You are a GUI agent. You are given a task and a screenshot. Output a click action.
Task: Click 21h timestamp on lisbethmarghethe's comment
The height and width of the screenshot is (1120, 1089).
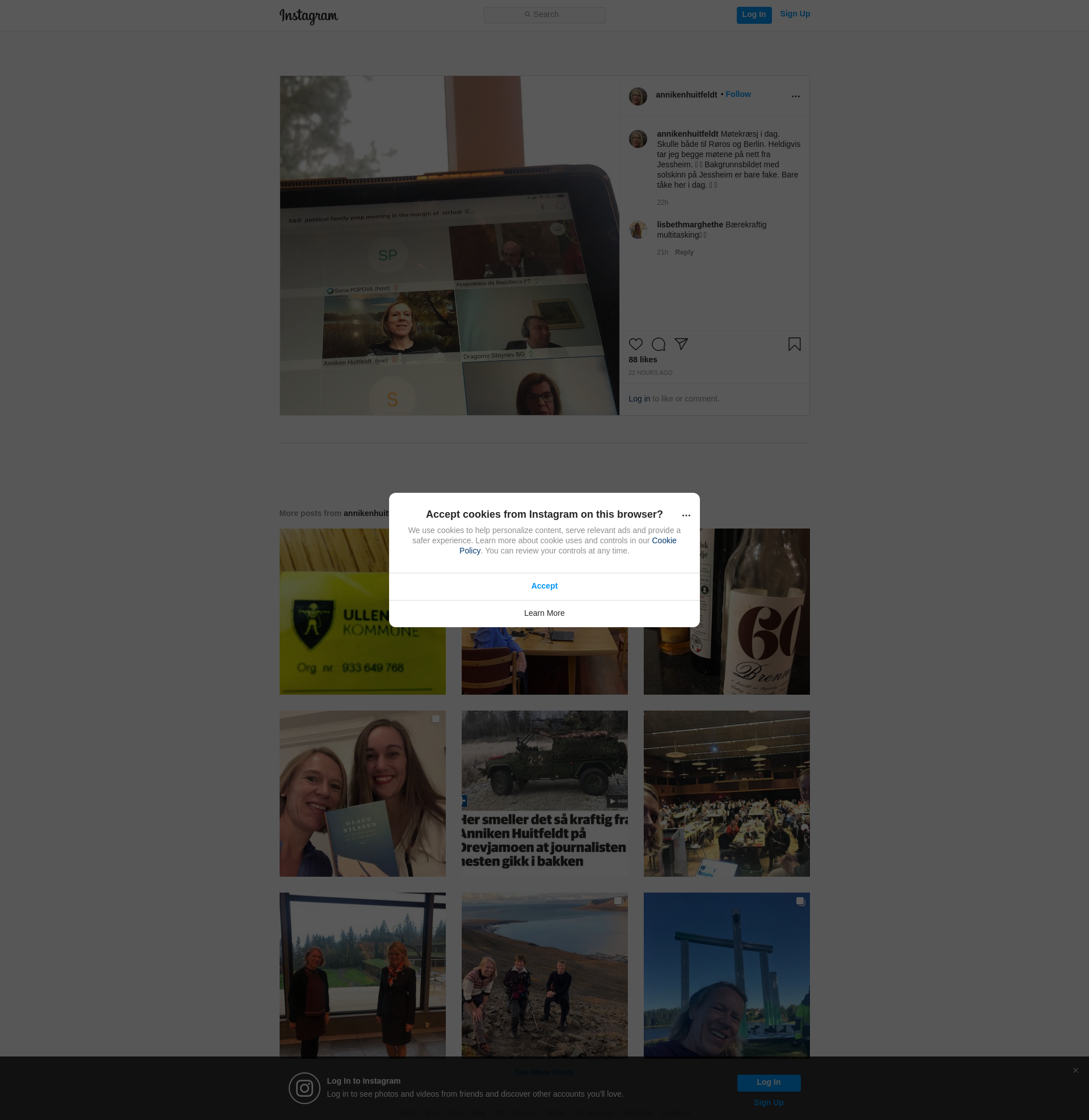pos(662,252)
